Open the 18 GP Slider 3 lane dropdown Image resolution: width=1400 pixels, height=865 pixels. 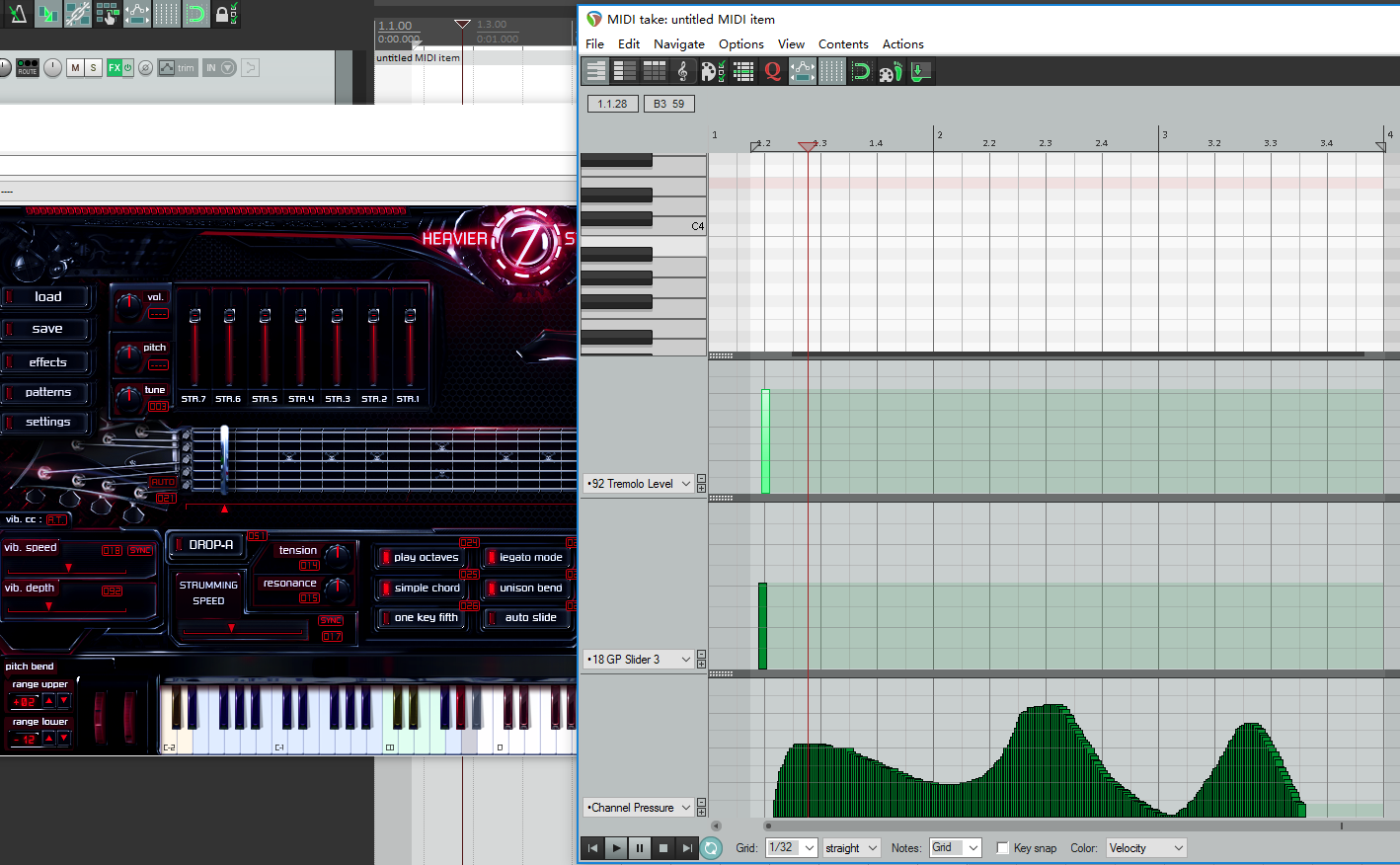point(639,660)
